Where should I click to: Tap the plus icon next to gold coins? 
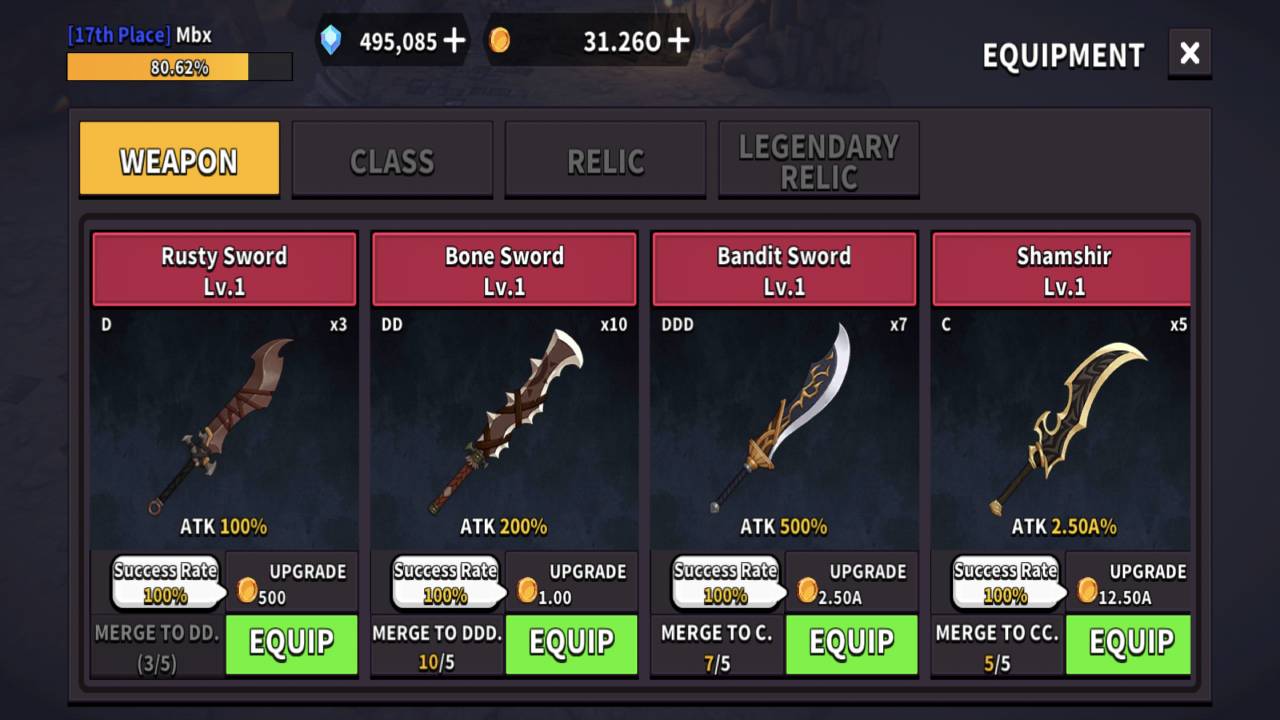pyautogui.click(x=678, y=40)
